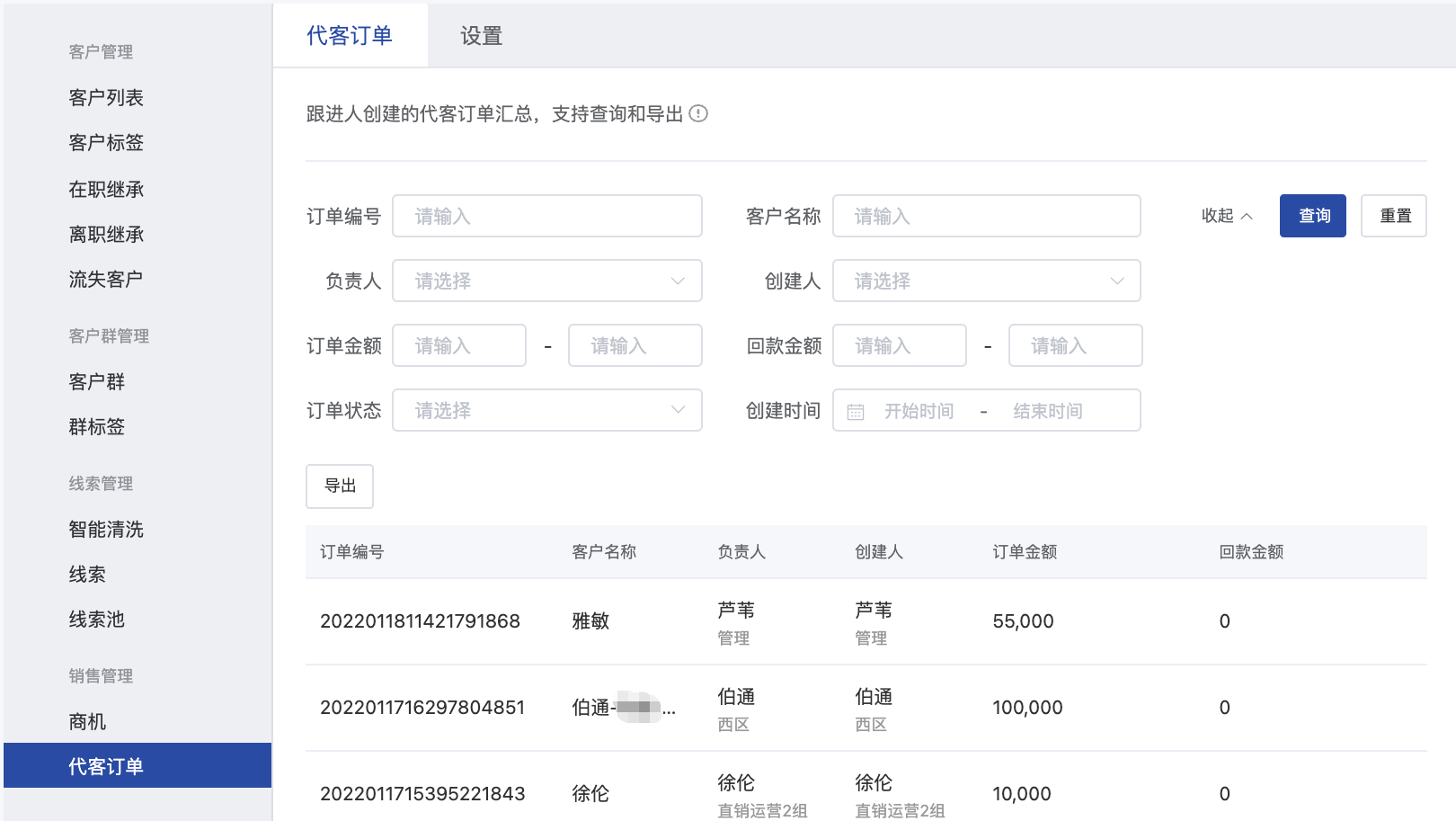Image resolution: width=1456 pixels, height=821 pixels.
Task: Open 商机 in the sidebar
Action: (x=87, y=721)
